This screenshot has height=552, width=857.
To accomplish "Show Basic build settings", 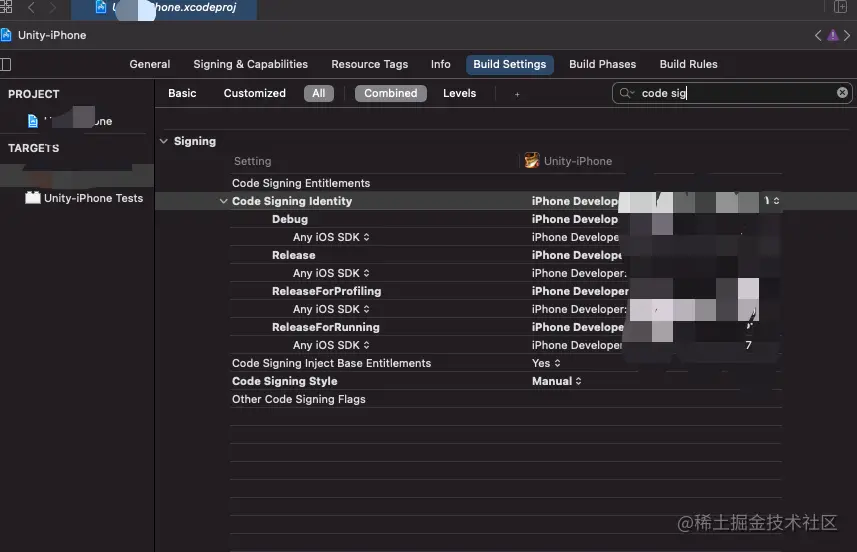I will click(x=182, y=93).
